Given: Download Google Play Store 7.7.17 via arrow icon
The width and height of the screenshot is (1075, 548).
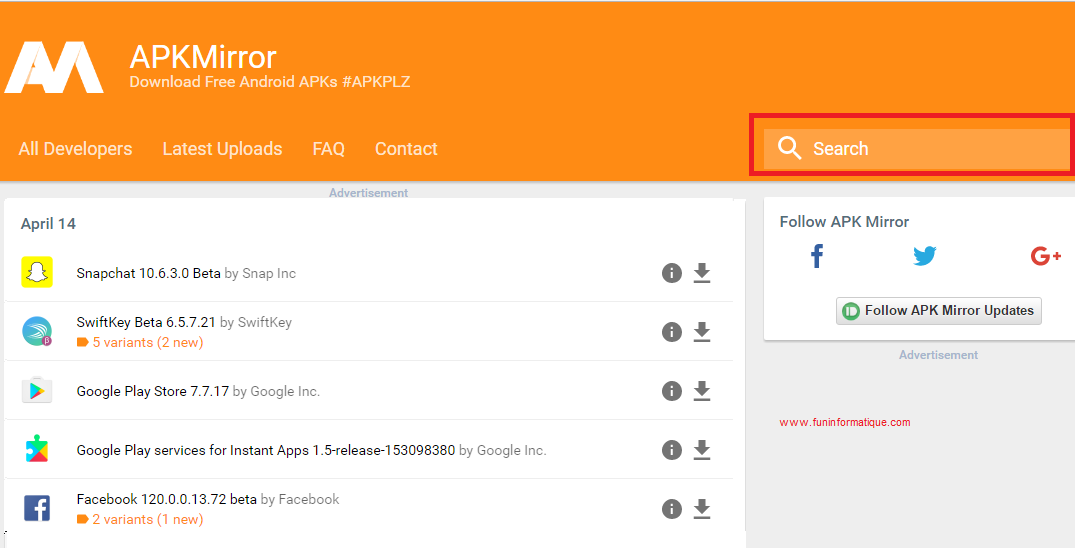Looking at the screenshot, I should pyautogui.click(x=701, y=391).
